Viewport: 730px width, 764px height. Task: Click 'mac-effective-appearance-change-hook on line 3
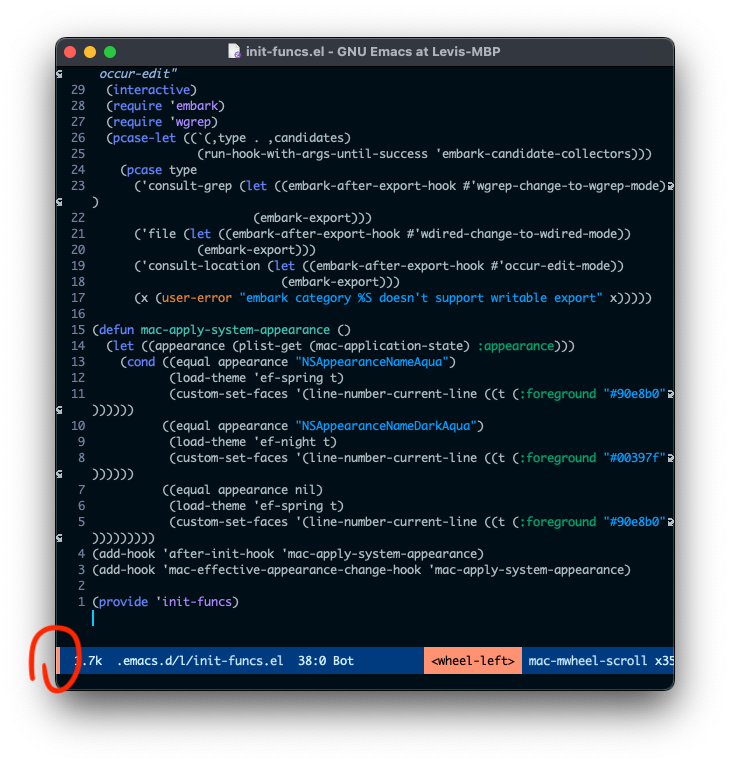point(292,570)
